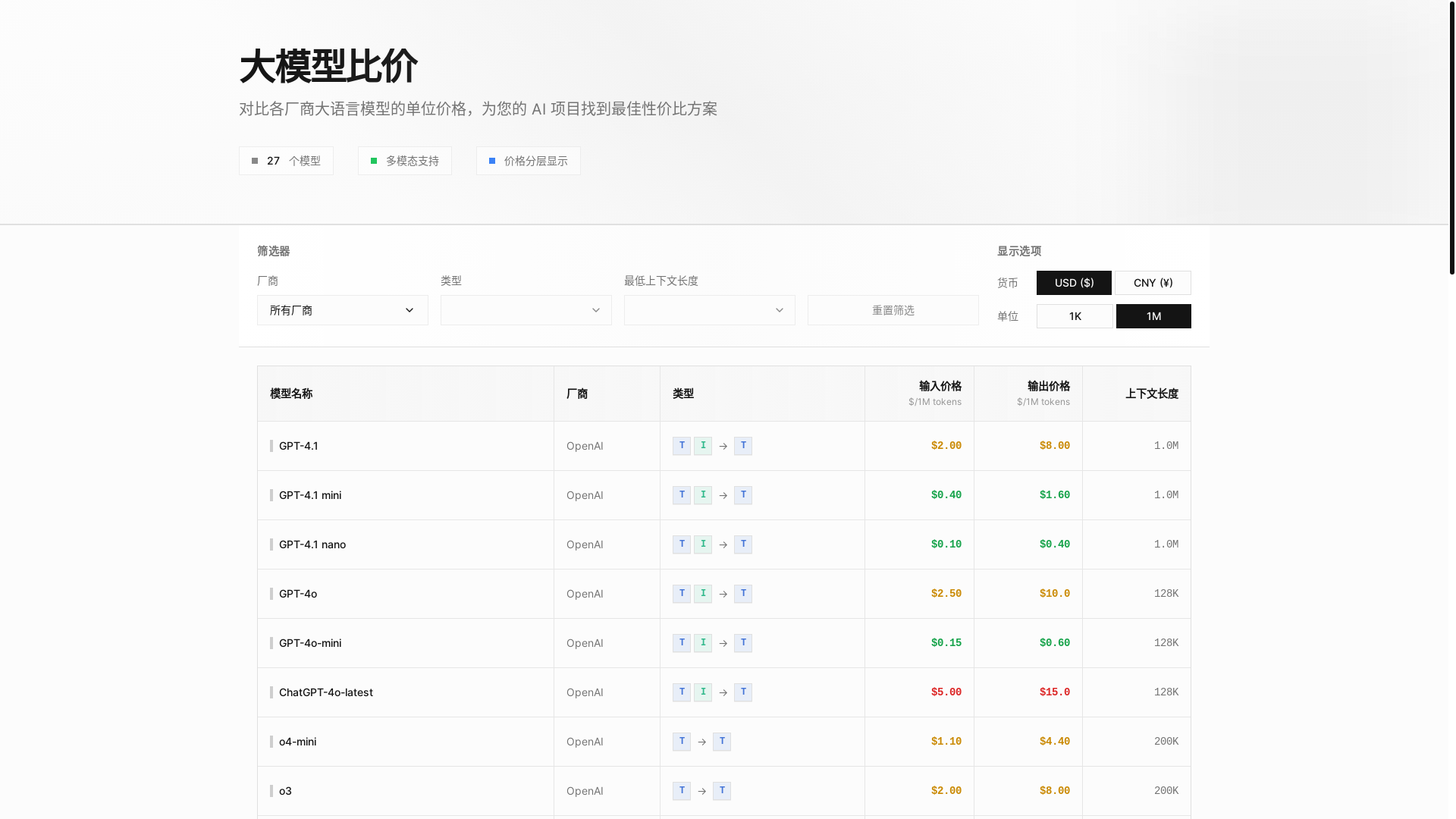Click the 大模型比价 page heading
The image size is (1456, 819).
point(328,66)
